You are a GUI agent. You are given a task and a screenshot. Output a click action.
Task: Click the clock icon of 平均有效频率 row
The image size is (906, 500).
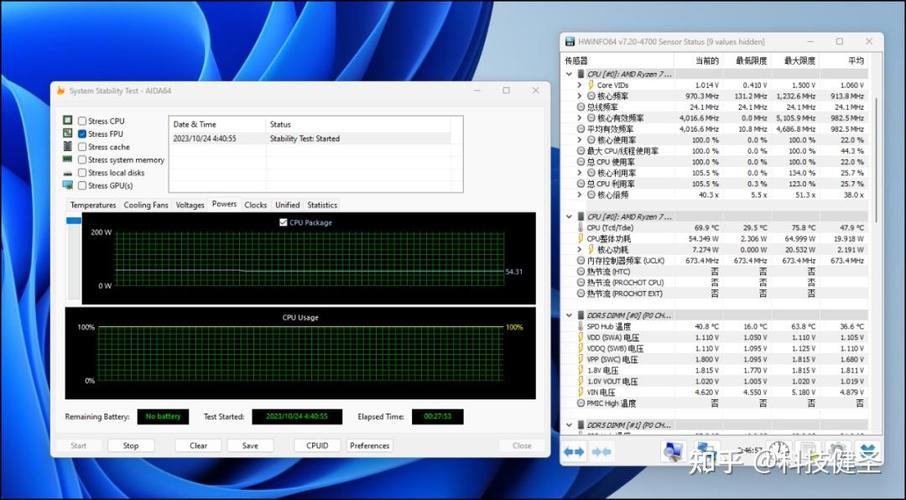(x=581, y=129)
